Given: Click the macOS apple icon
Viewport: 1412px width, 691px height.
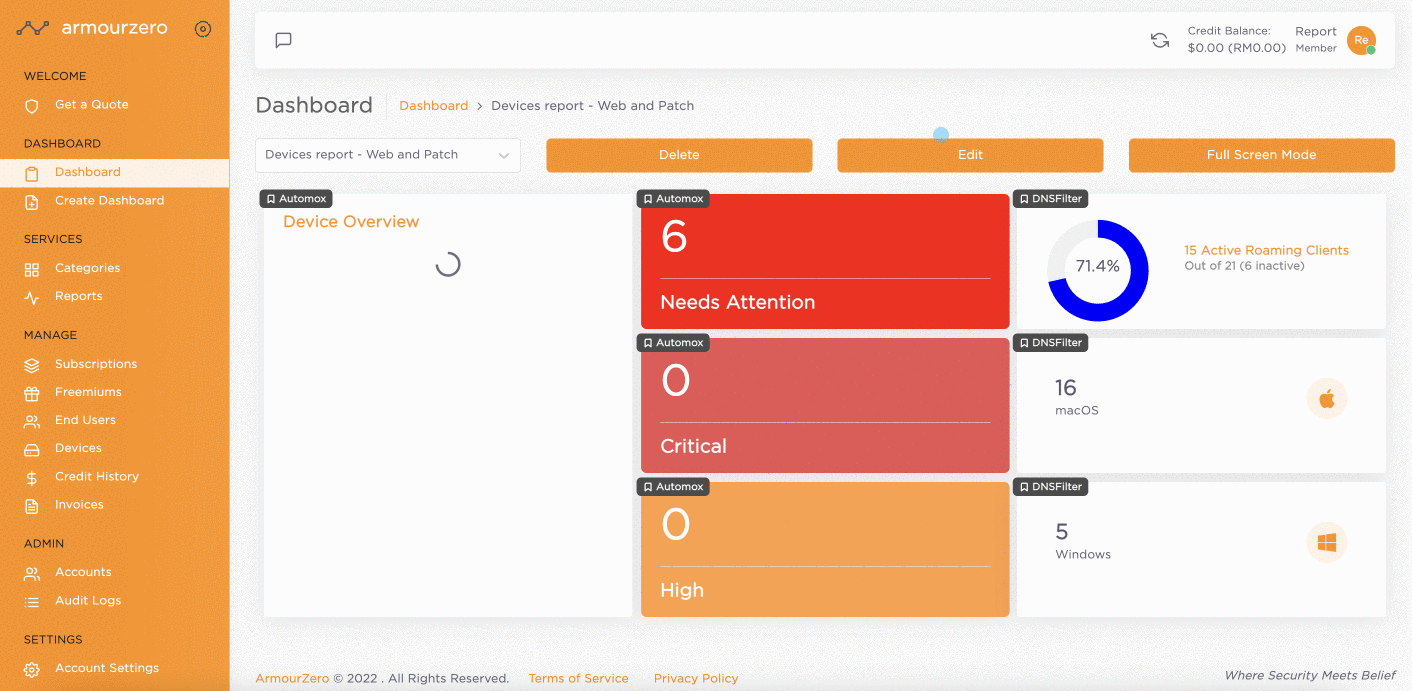Looking at the screenshot, I should (x=1327, y=399).
